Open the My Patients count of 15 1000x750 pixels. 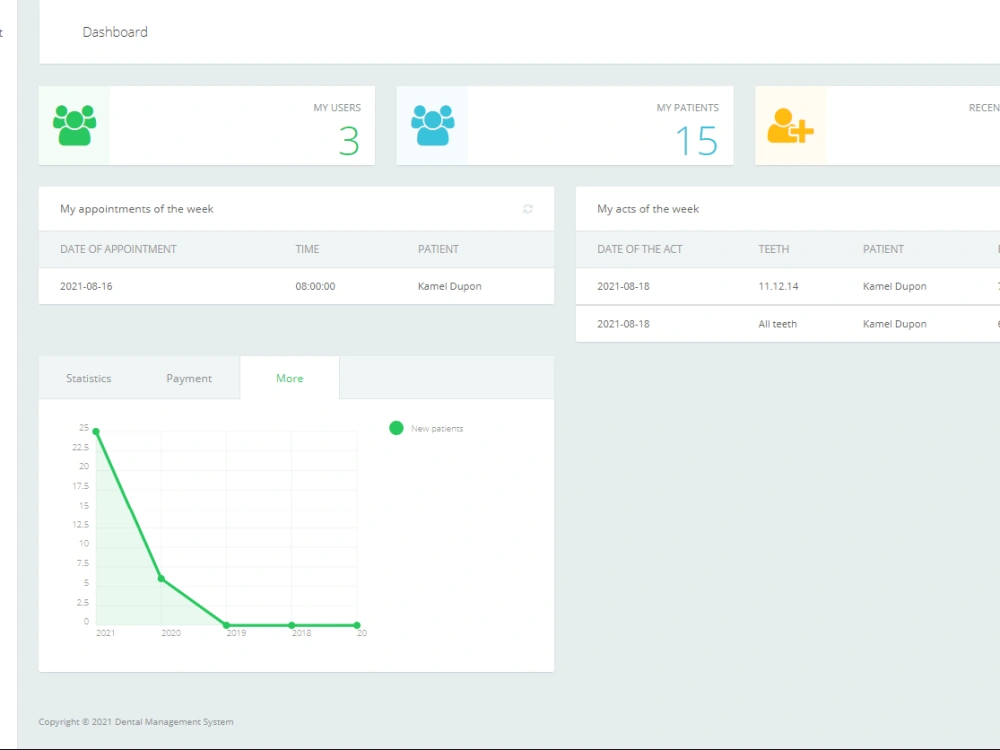coord(696,141)
